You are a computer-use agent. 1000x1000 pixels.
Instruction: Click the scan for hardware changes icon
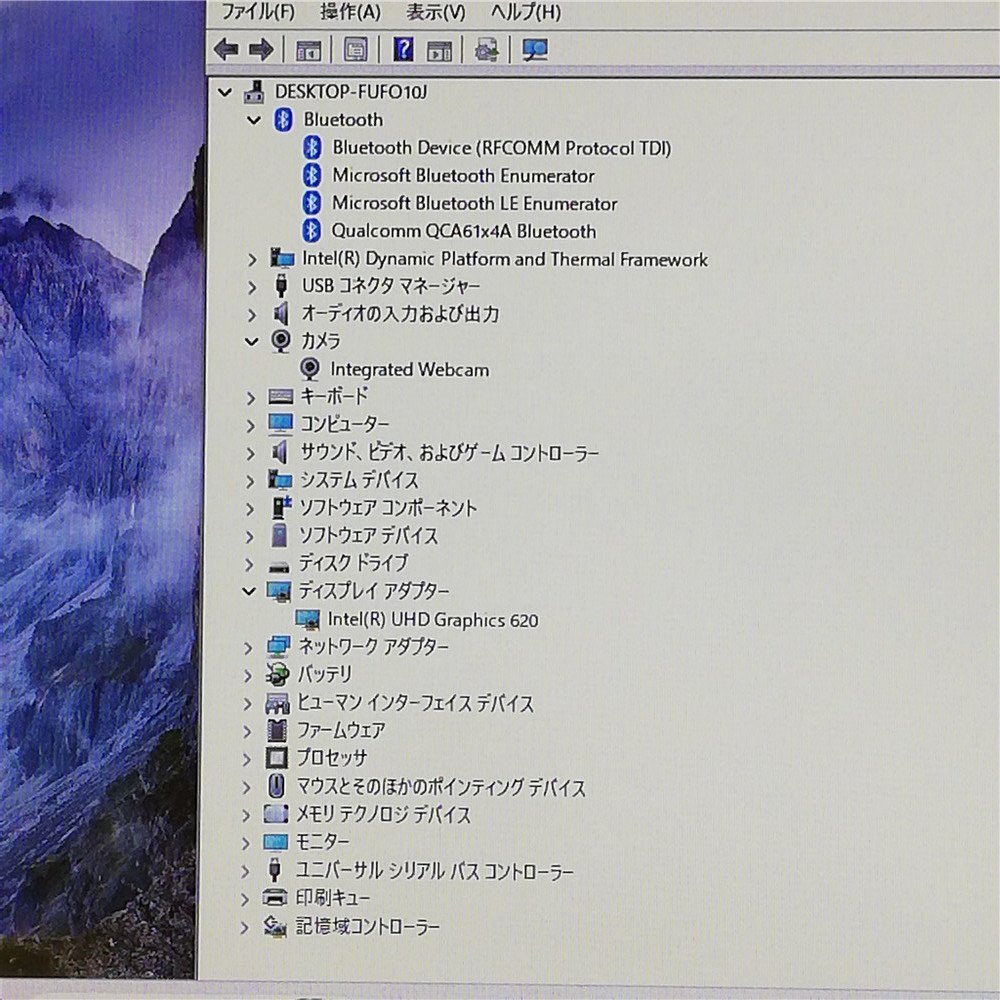click(534, 50)
